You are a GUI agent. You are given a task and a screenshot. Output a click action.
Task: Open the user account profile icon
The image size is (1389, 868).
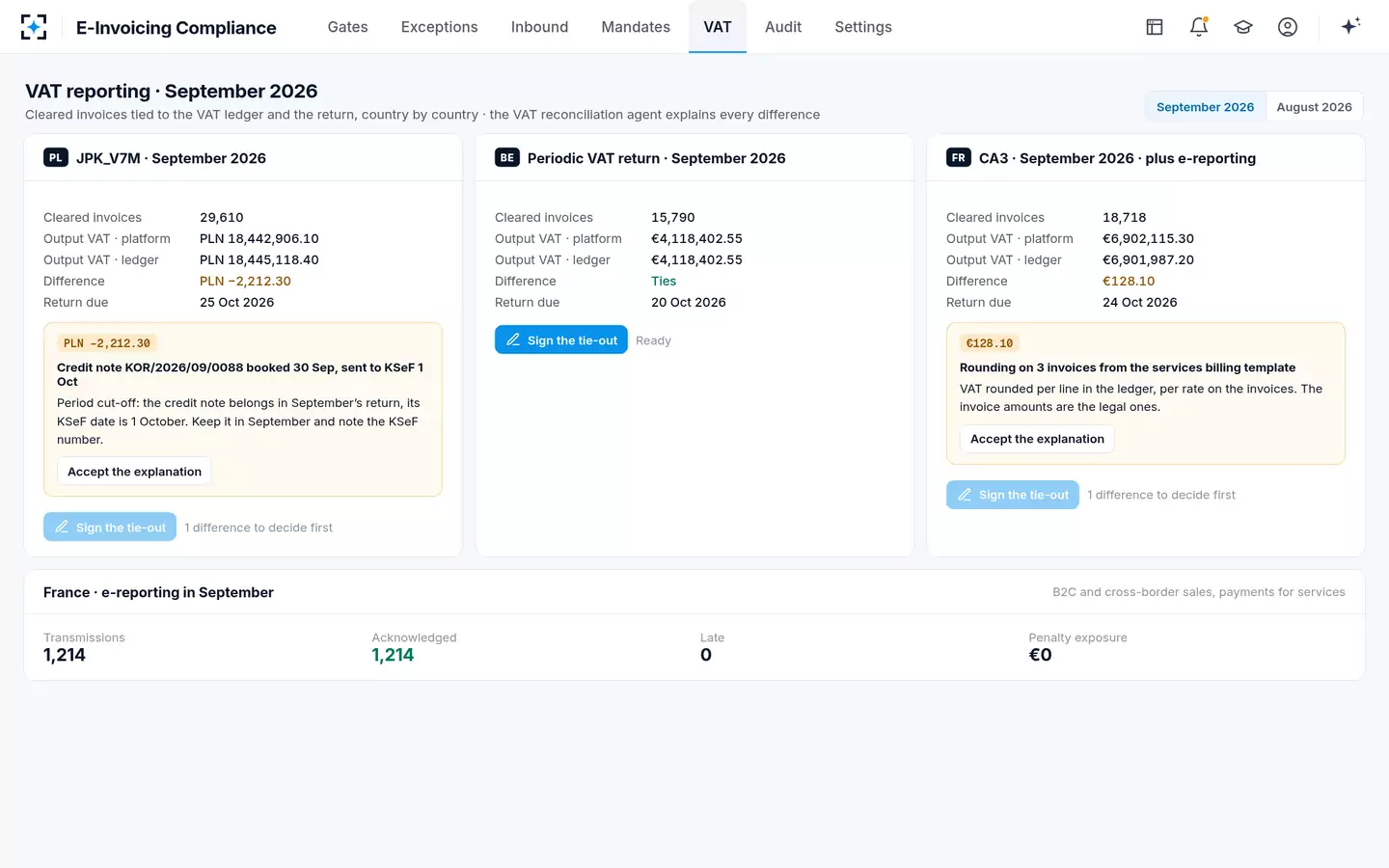coord(1288,27)
